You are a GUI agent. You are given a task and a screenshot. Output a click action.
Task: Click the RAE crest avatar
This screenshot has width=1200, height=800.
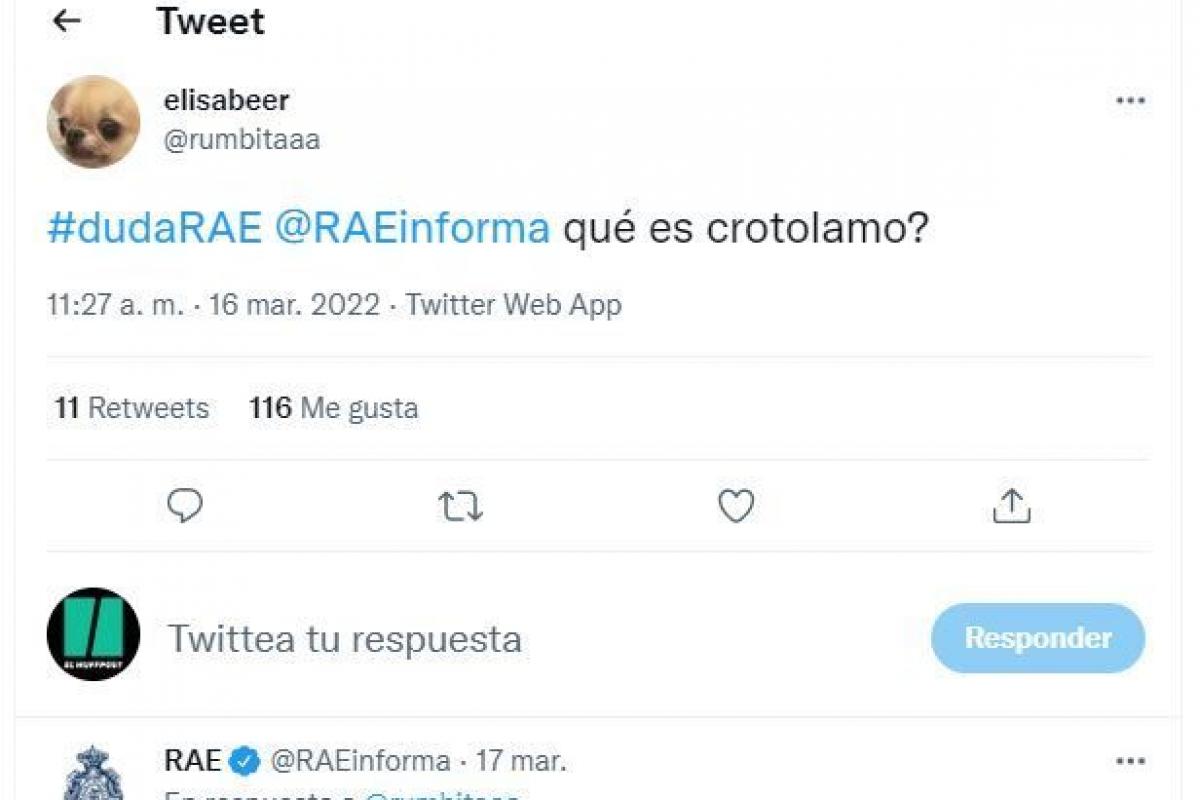(93, 773)
